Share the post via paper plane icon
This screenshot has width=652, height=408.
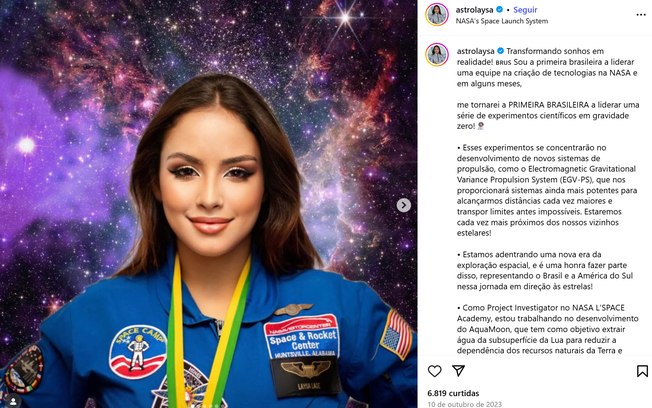pyautogui.click(x=458, y=371)
